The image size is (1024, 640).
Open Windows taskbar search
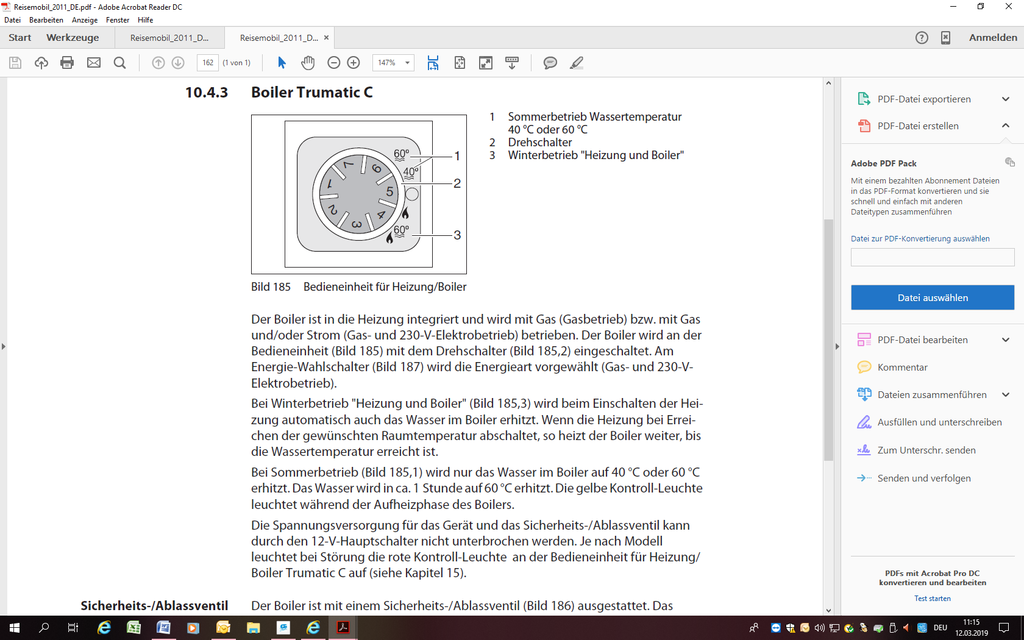(44, 628)
